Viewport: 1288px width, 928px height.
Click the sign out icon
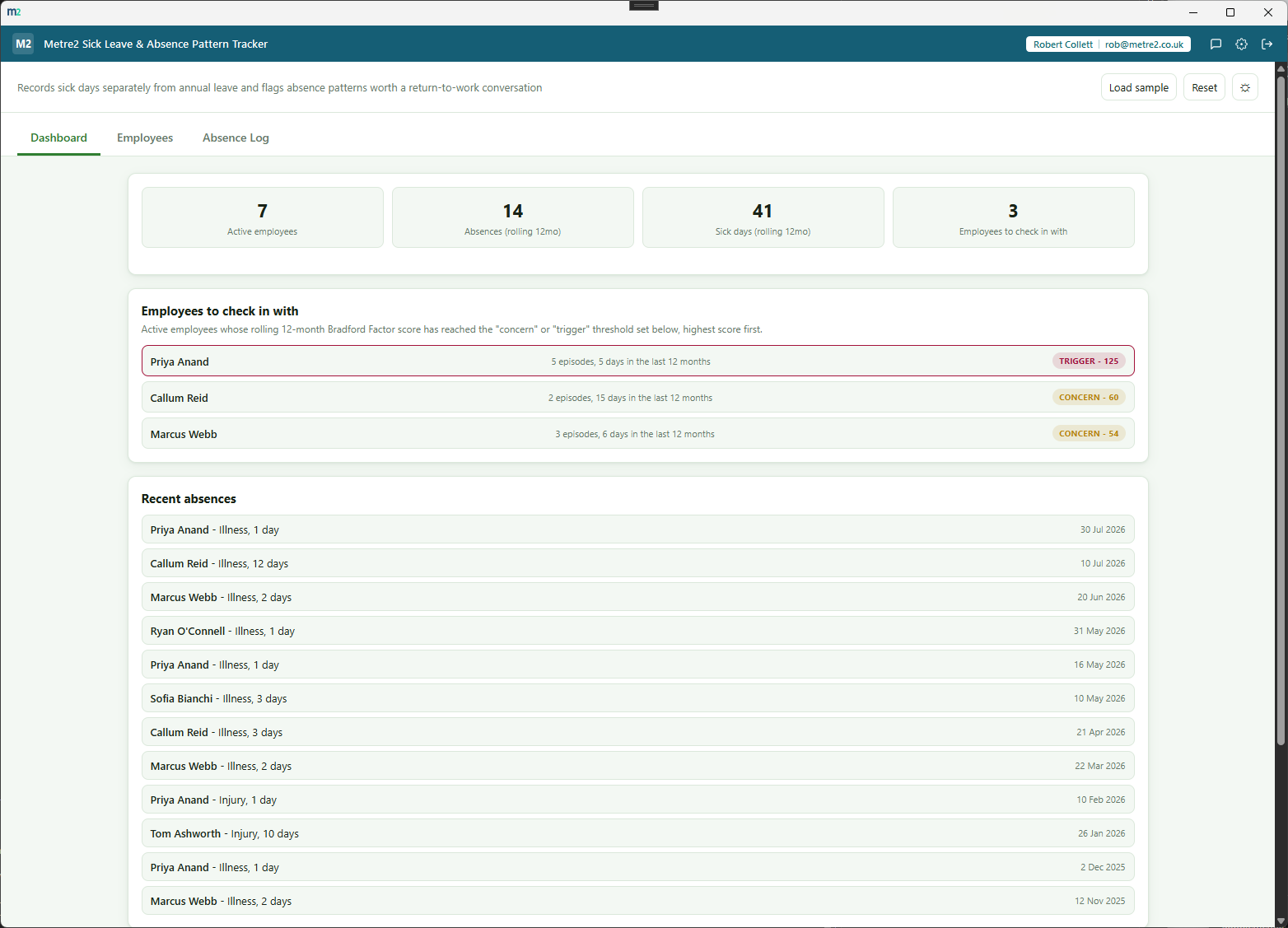pyautogui.click(x=1267, y=44)
